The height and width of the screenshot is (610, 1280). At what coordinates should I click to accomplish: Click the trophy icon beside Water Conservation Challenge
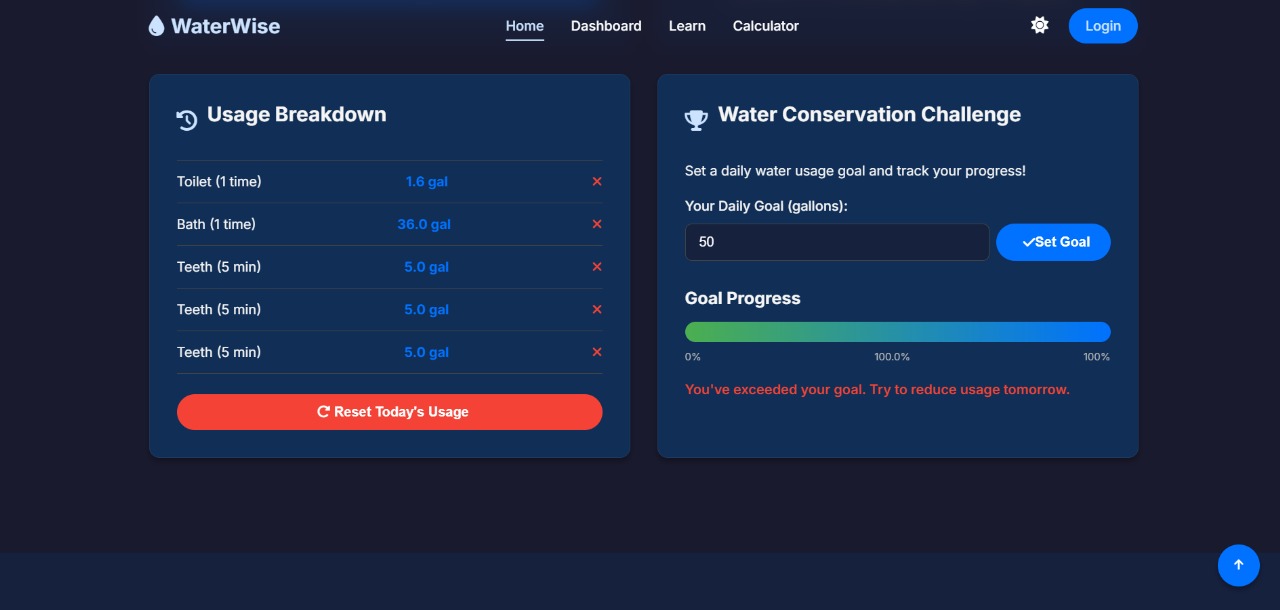tap(696, 120)
